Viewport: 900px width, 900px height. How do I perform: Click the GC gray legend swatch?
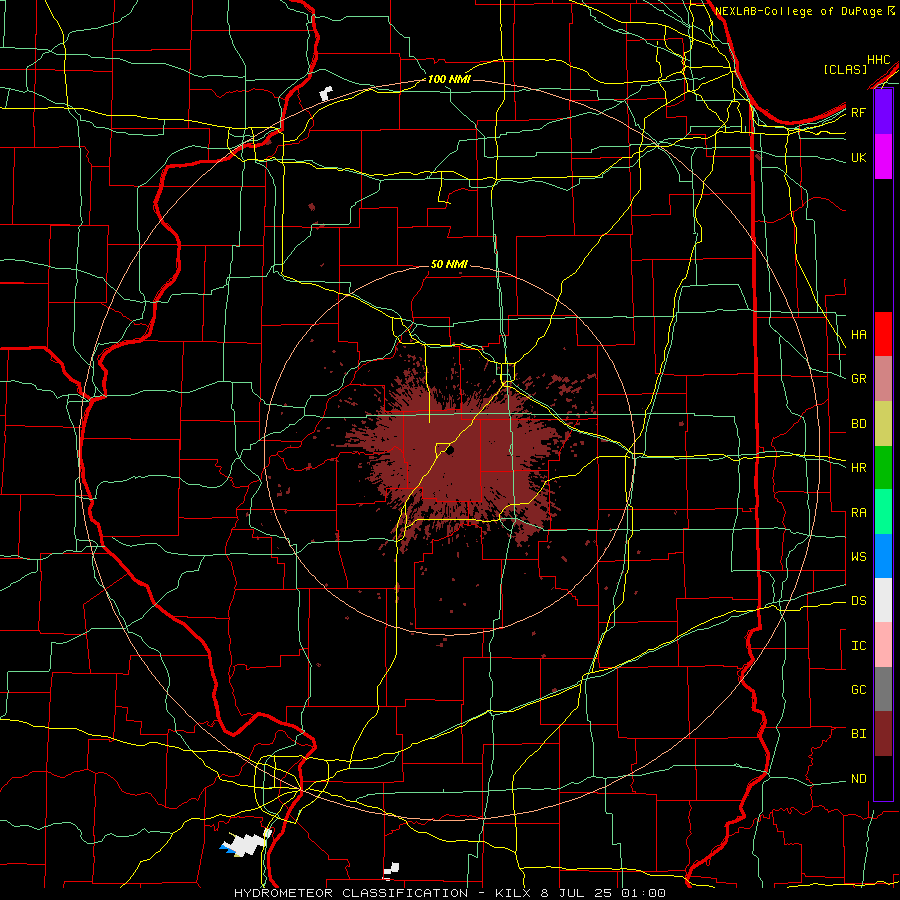tap(883, 689)
